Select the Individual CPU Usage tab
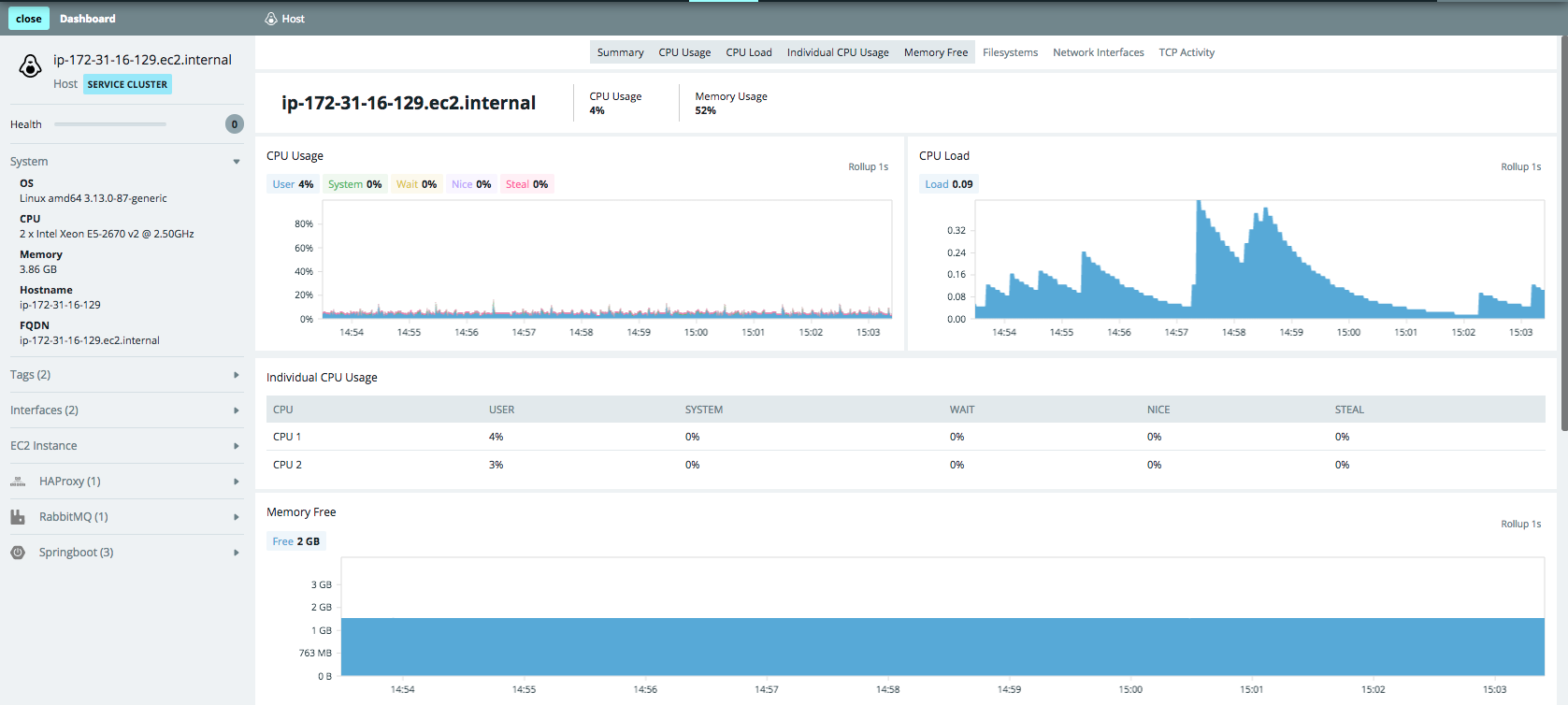The height and width of the screenshot is (705, 1568). tap(838, 52)
